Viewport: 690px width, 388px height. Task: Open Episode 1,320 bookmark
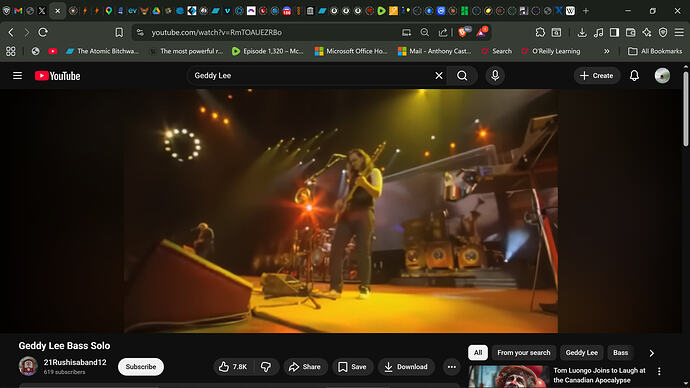pos(268,51)
